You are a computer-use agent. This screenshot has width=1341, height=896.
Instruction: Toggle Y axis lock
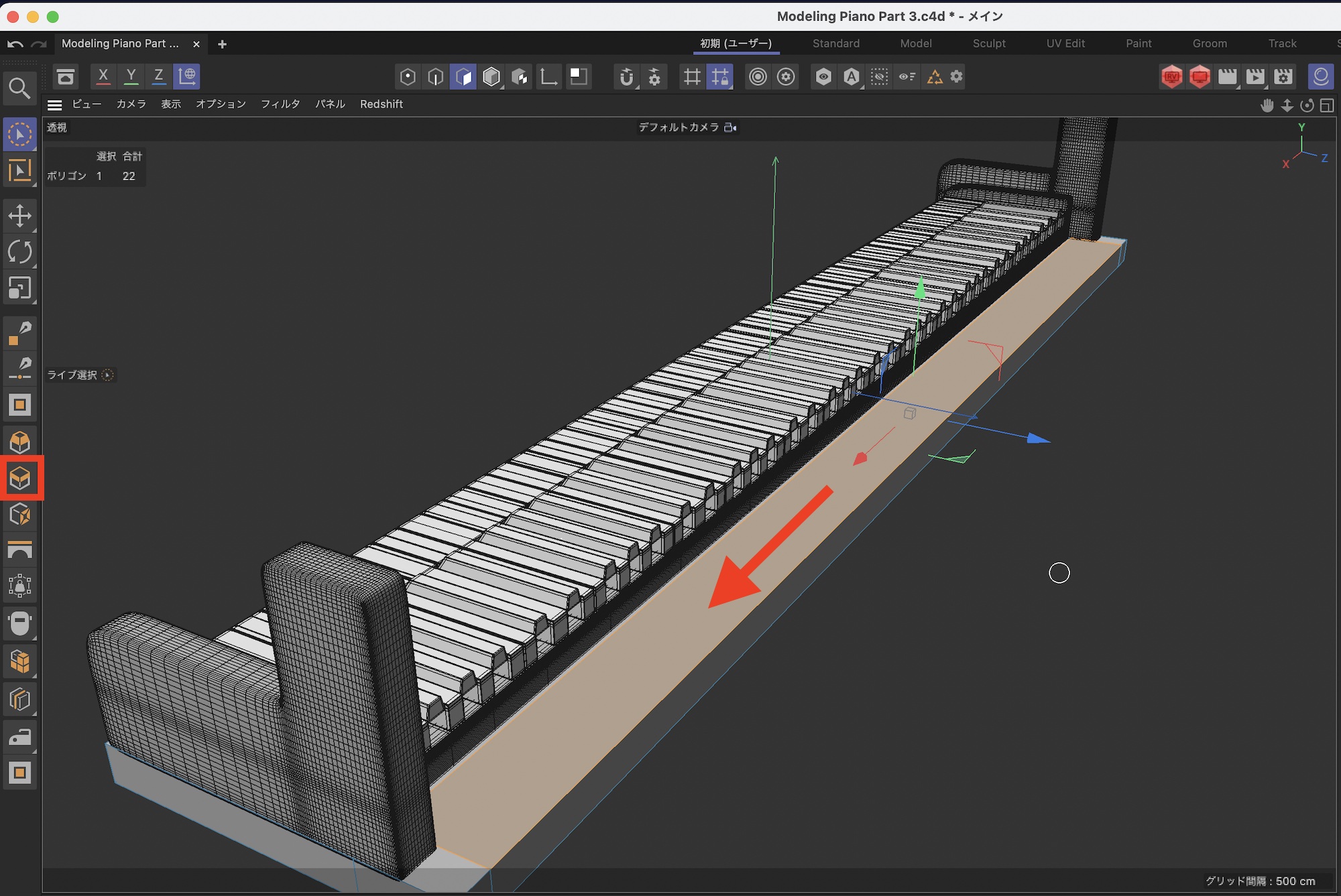pyautogui.click(x=131, y=76)
